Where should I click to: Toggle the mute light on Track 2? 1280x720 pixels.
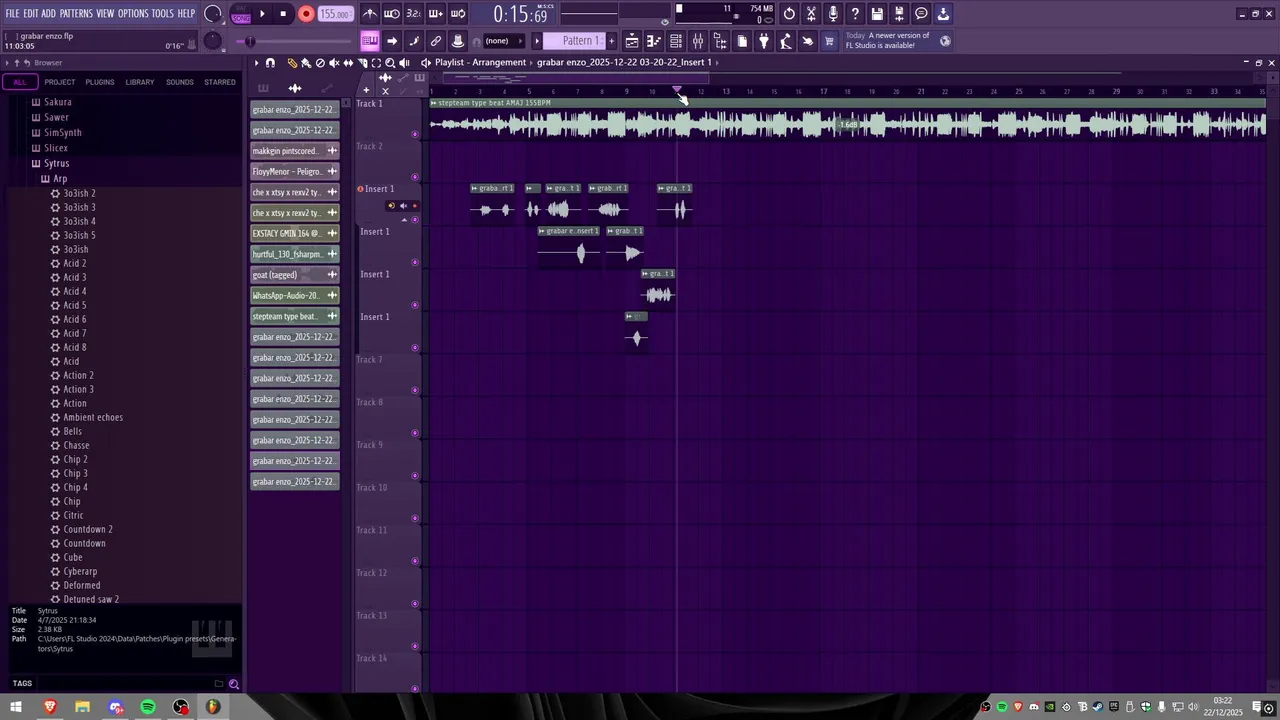tap(415, 177)
